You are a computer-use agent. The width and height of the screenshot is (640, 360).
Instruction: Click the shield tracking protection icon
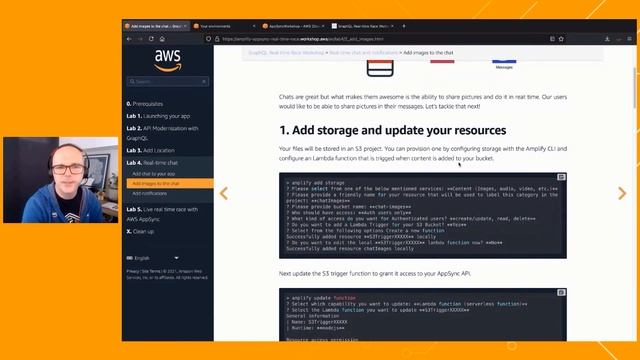(x=209, y=39)
